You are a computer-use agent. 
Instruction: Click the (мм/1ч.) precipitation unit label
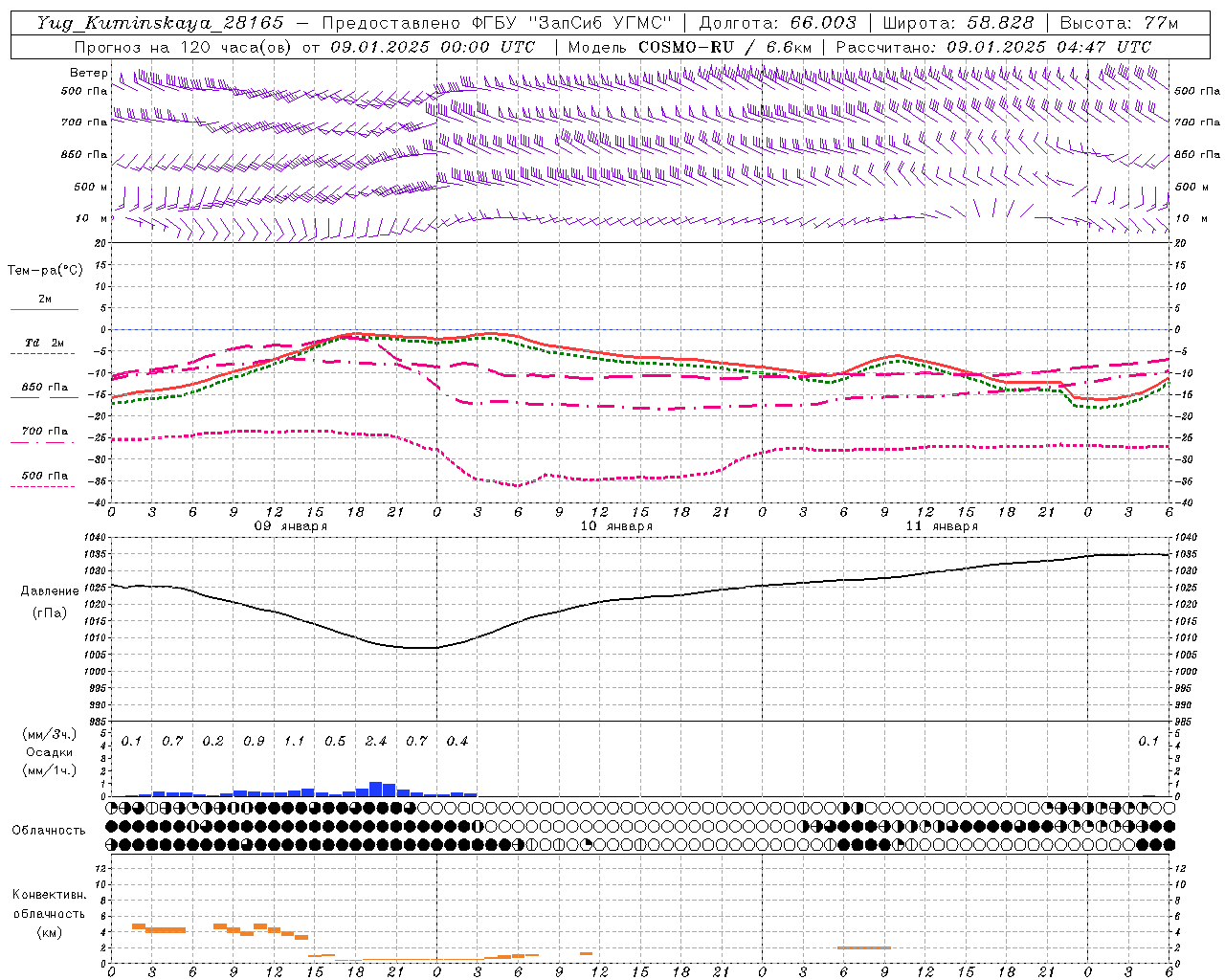point(50,770)
